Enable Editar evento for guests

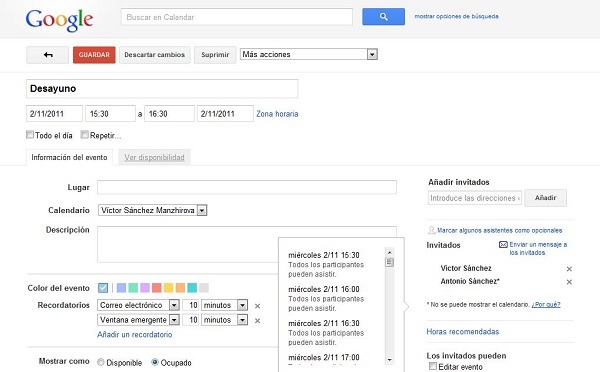[x=433, y=366]
